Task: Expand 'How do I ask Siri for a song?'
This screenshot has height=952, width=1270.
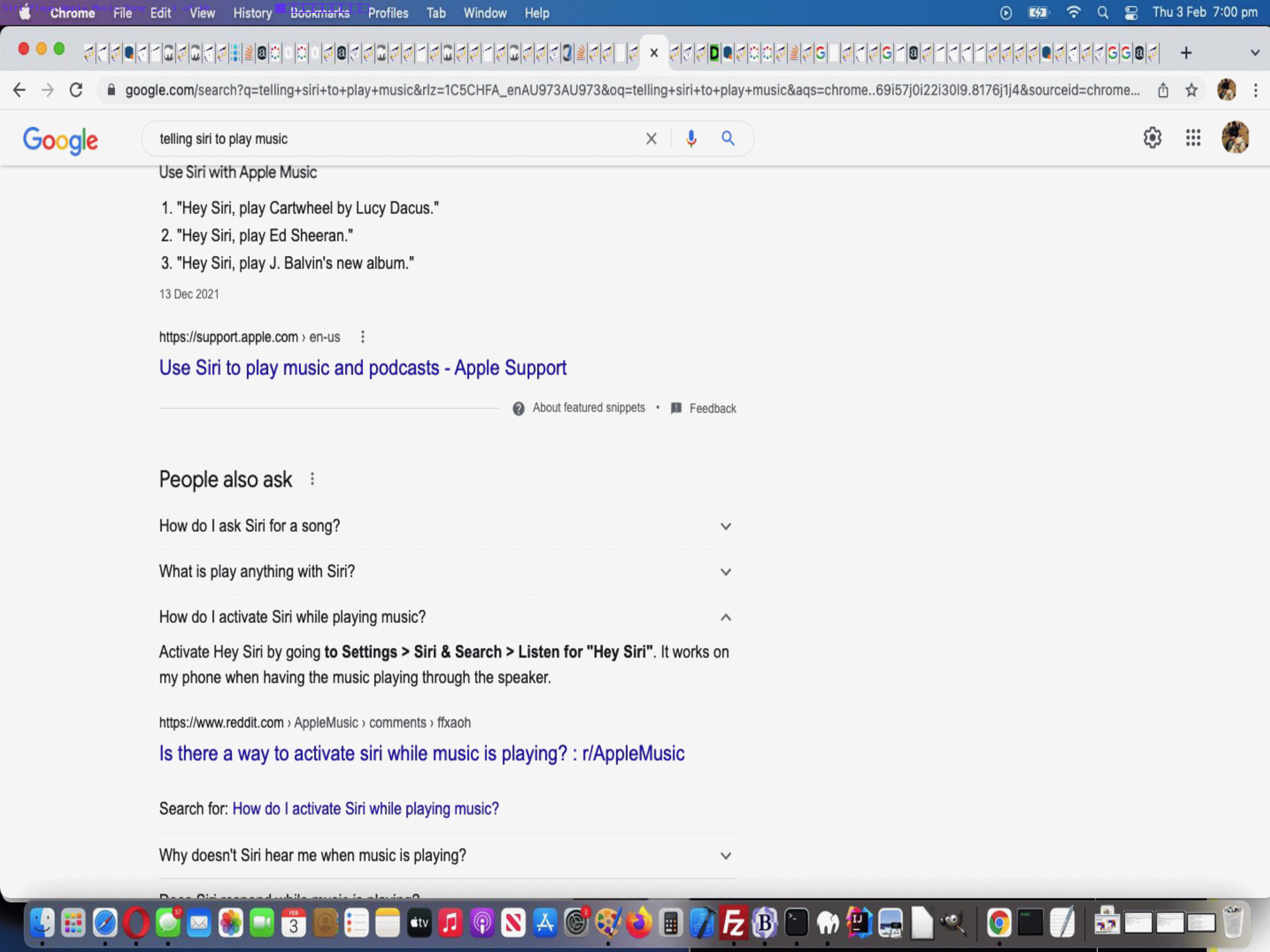Action: (x=447, y=526)
